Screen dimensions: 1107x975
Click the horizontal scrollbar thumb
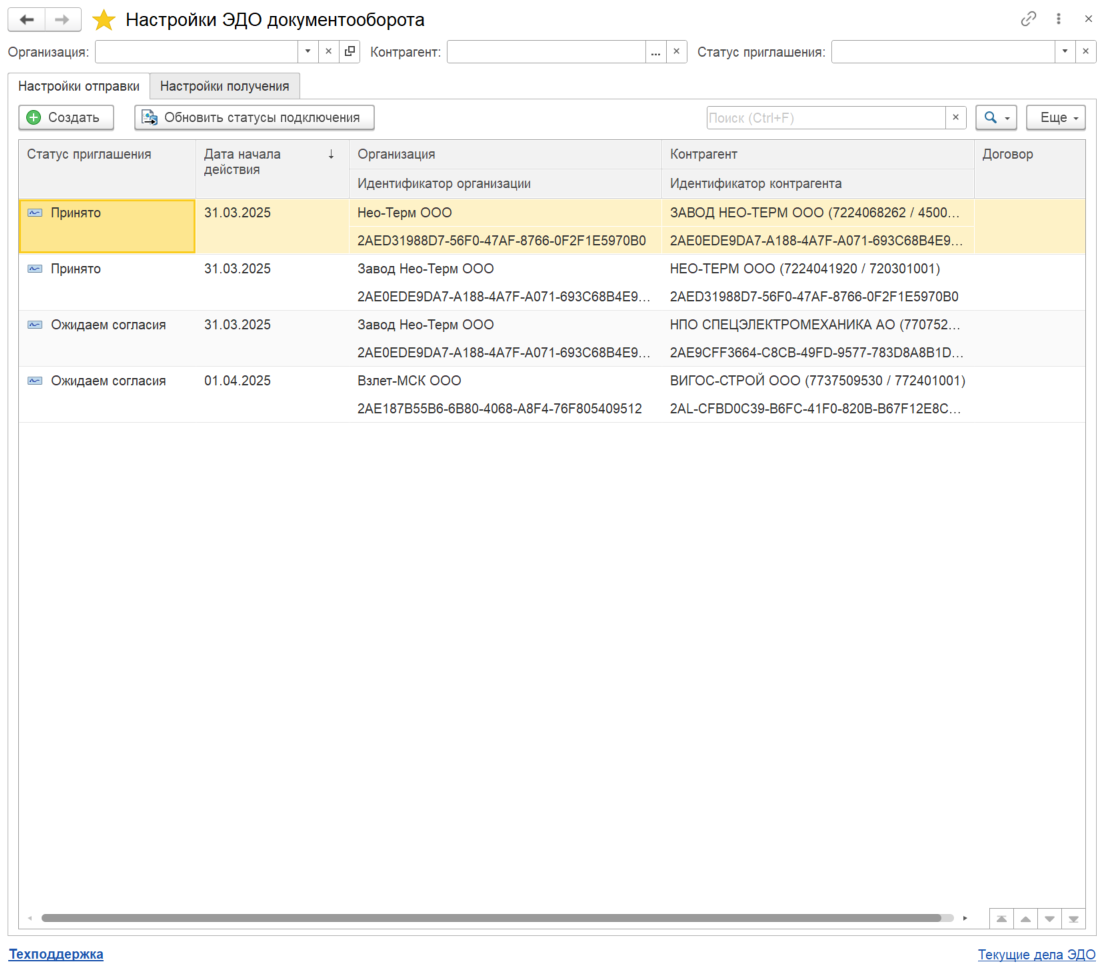(x=491, y=918)
